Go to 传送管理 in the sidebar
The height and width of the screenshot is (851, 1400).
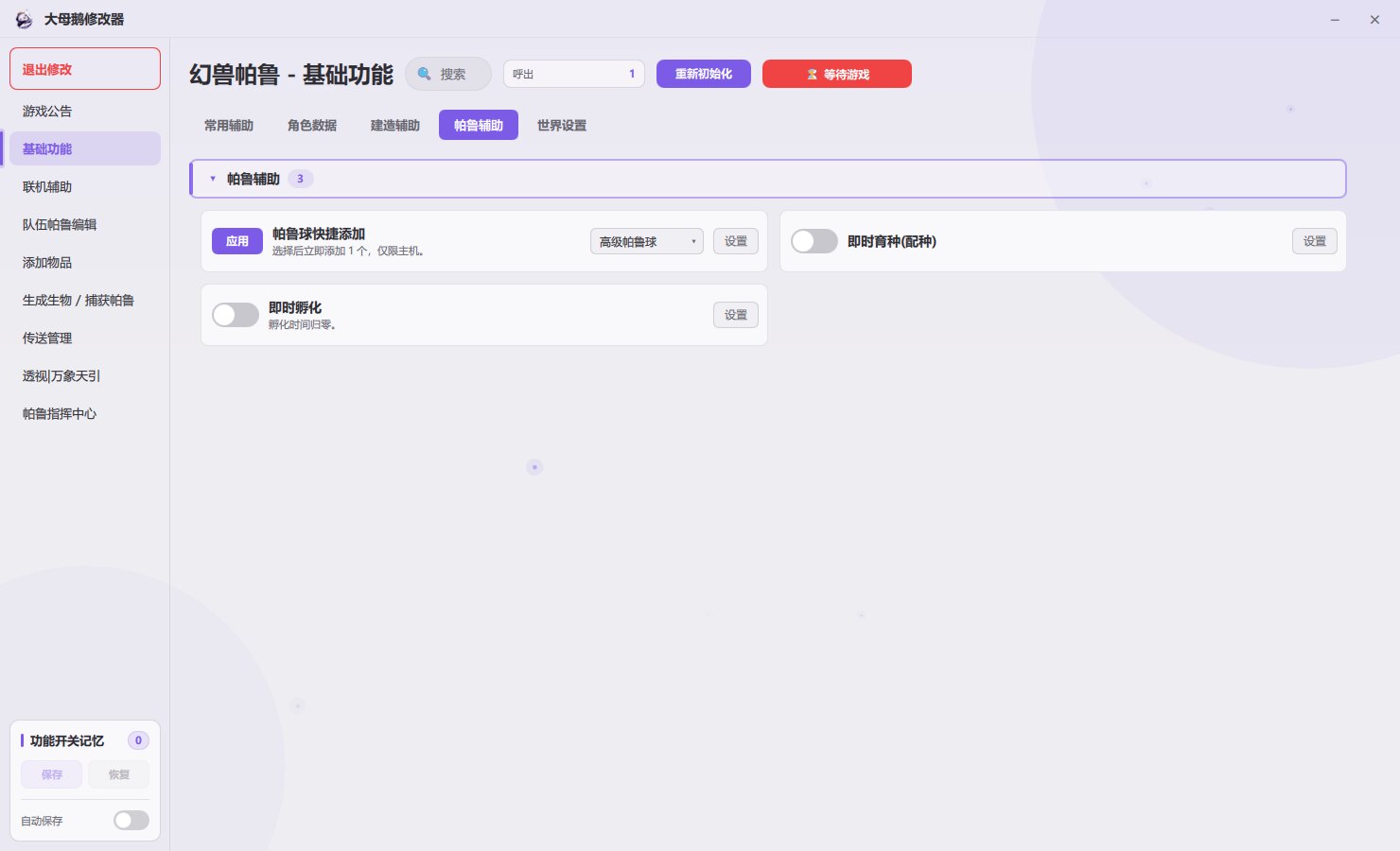click(x=85, y=338)
